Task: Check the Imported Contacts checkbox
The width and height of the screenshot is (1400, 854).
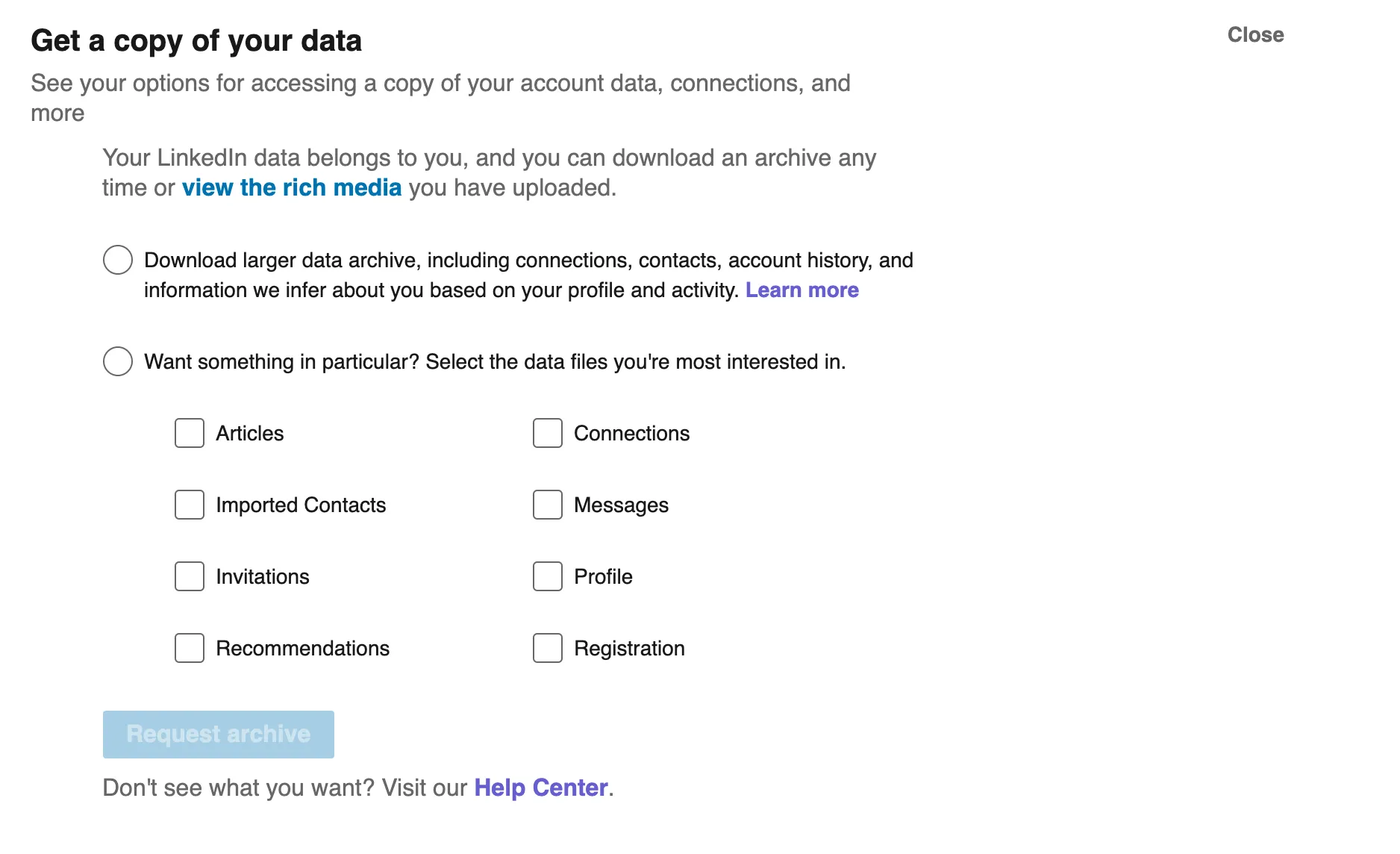Action: pyautogui.click(x=189, y=505)
